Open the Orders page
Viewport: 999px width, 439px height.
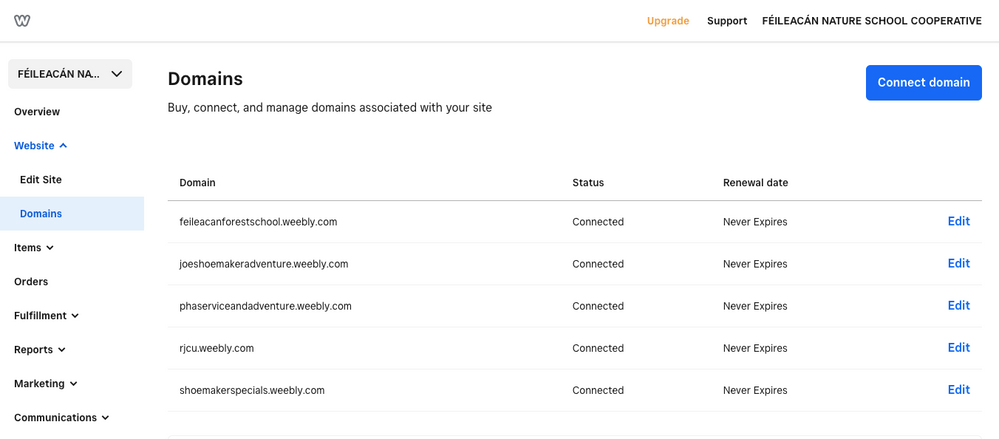(31, 282)
